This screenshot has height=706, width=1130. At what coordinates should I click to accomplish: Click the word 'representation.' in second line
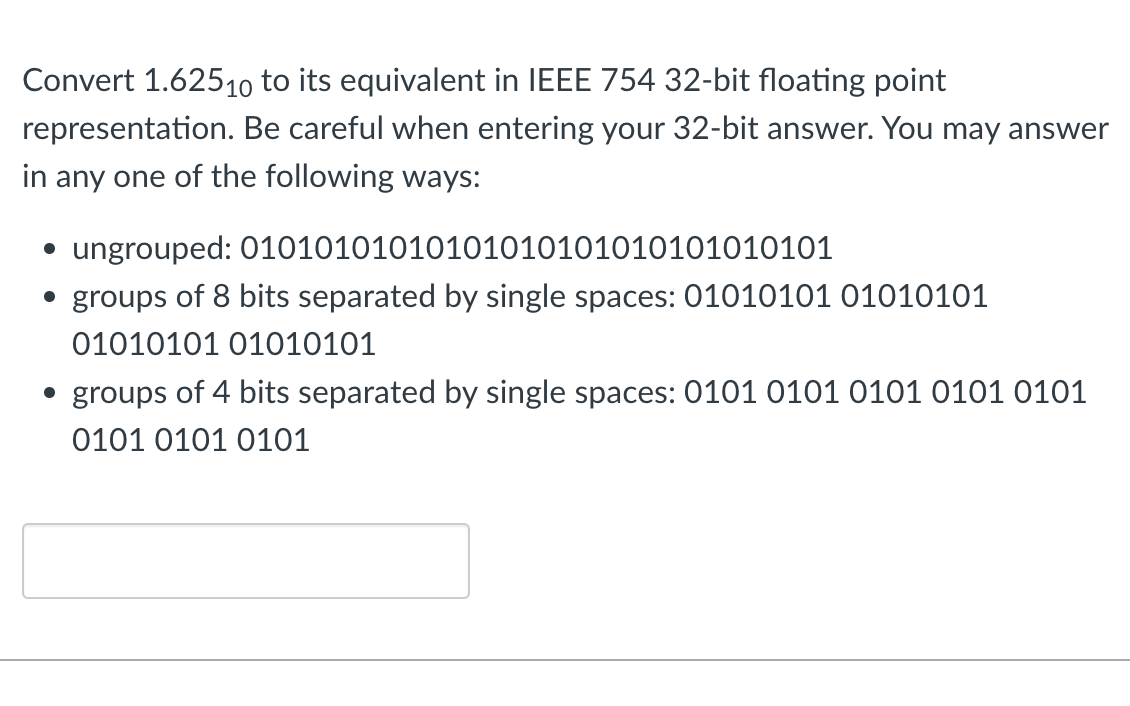click(129, 129)
